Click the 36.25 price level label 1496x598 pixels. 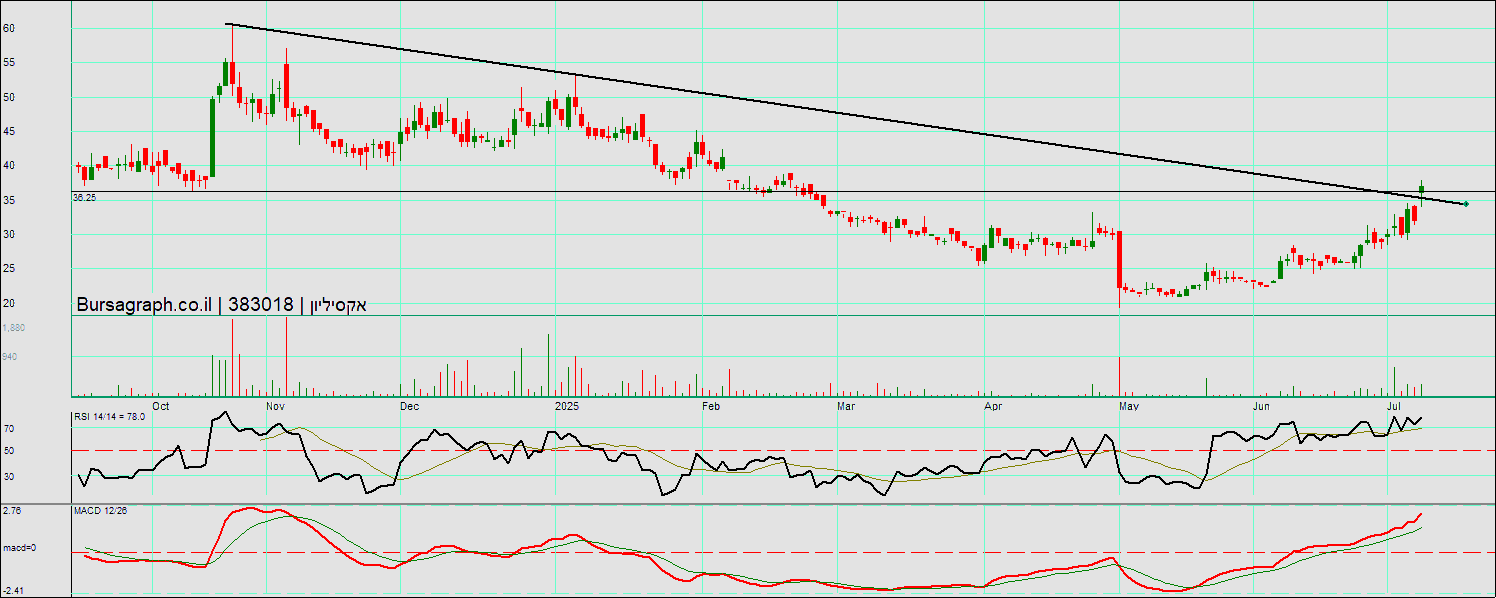click(84, 198)
